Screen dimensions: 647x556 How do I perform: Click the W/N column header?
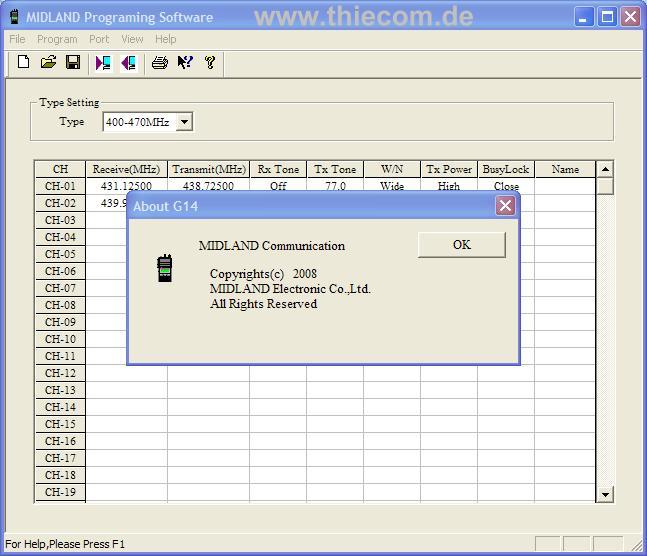[392, 169]
